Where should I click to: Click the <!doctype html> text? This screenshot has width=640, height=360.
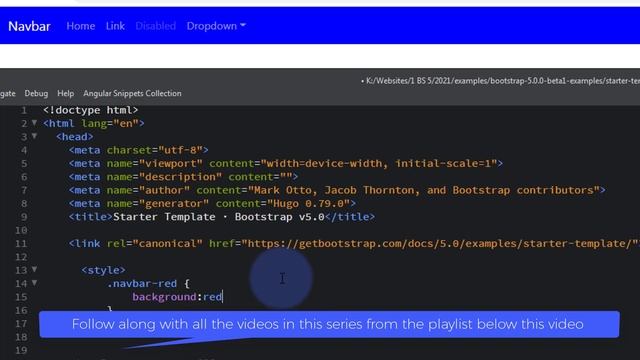(x=91, y=110)
